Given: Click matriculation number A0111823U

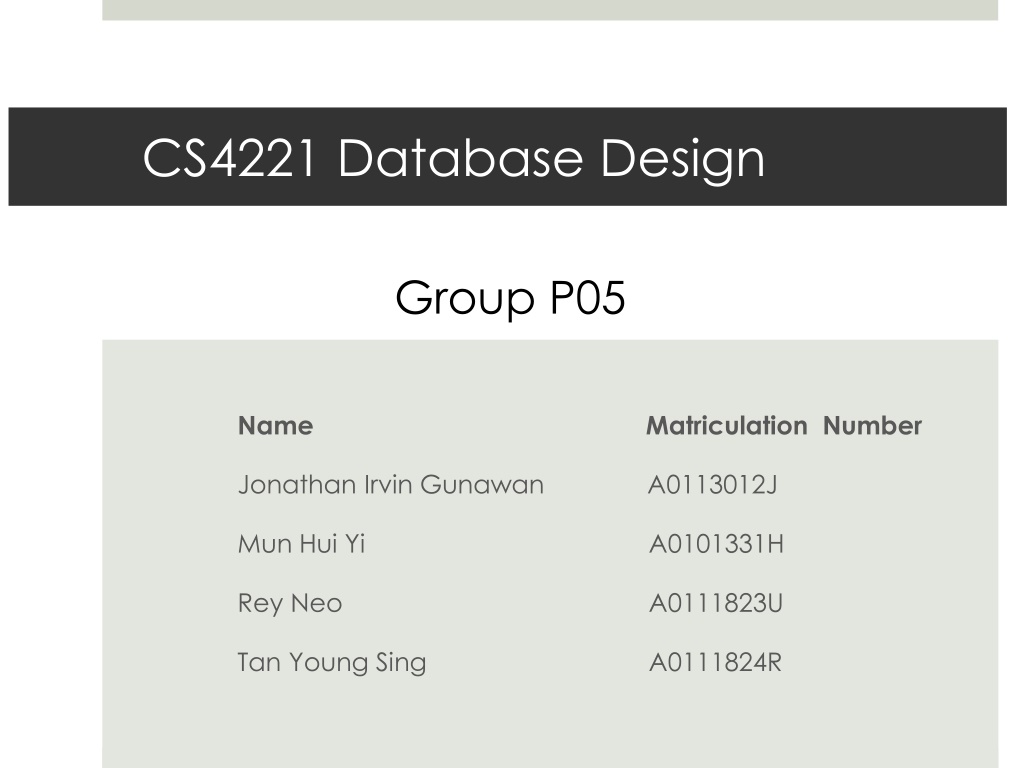Looking at the screenshot, I should click(x=716, y=603).
